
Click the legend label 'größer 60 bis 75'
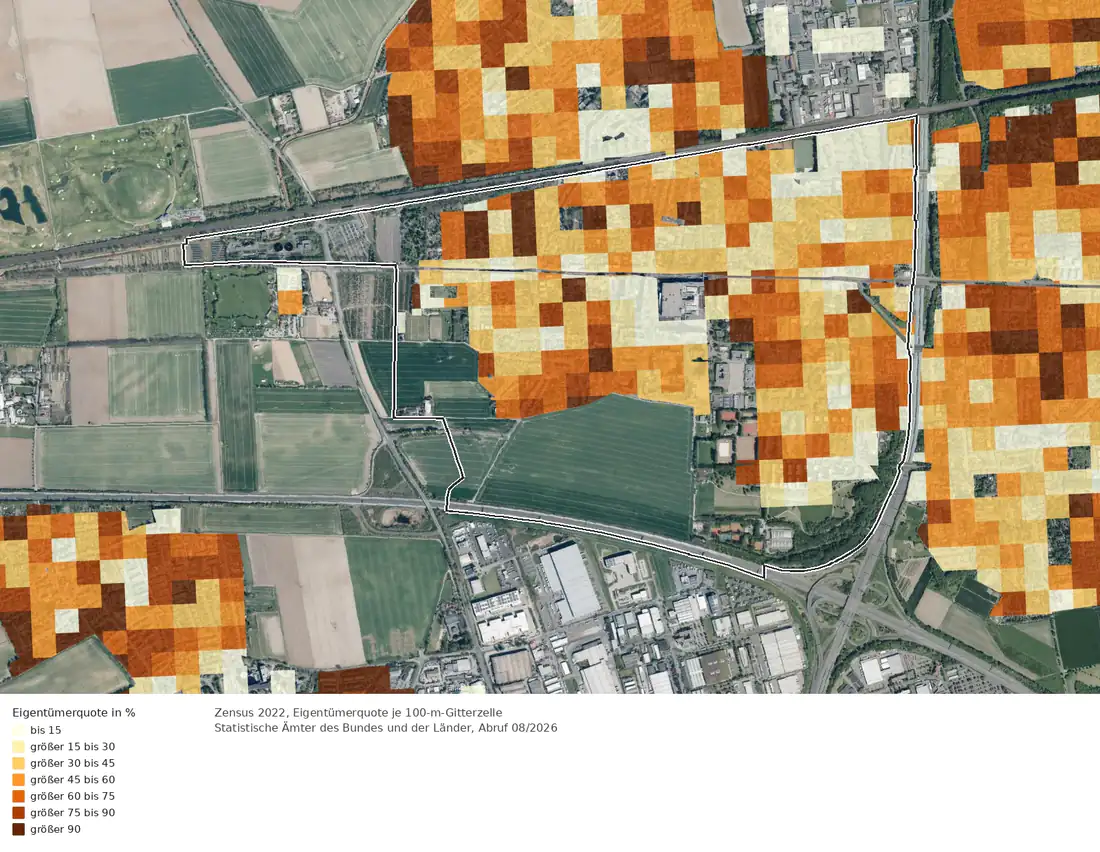72,796
